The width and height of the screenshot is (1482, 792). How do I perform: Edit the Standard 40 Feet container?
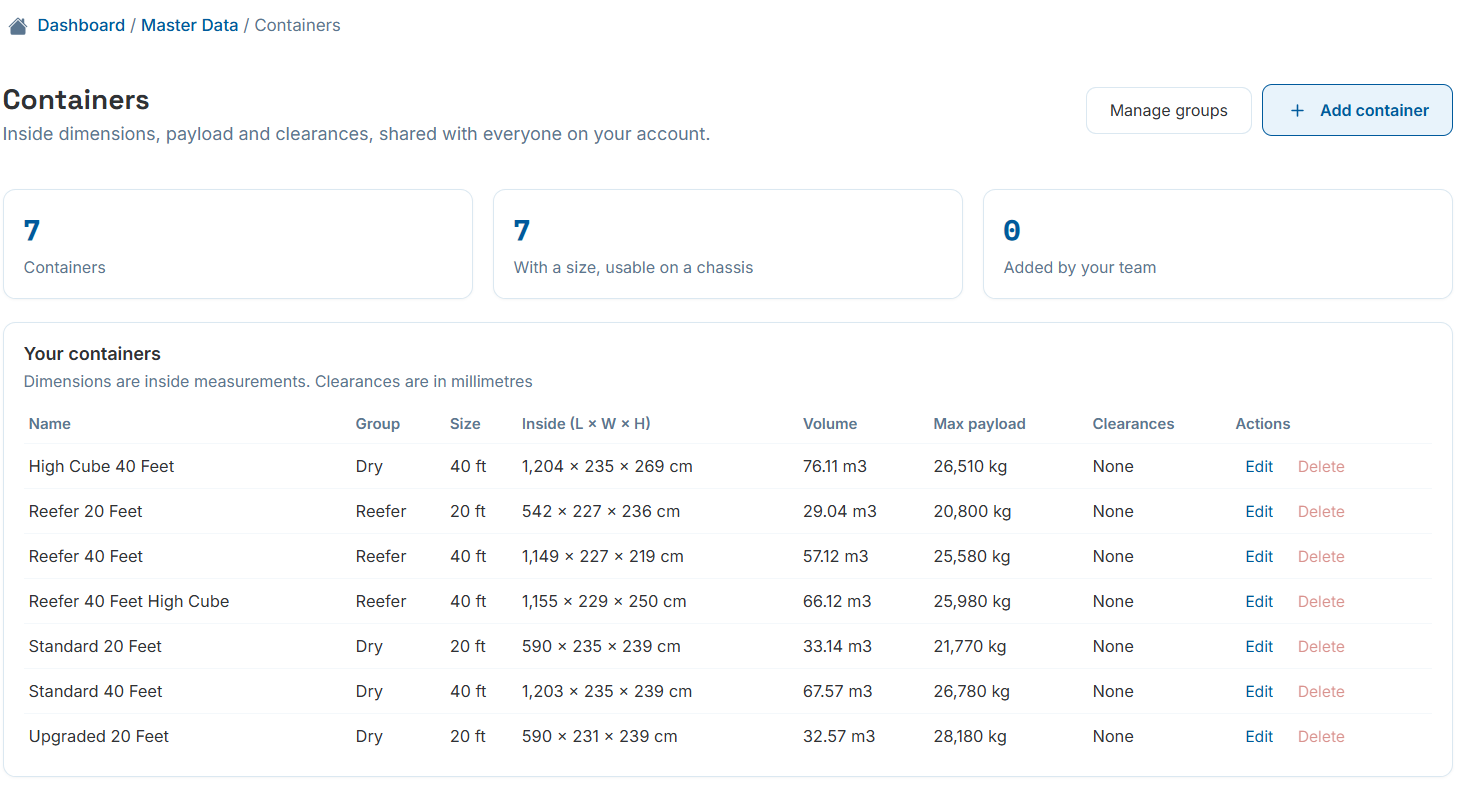click(x=1258, y=691)
